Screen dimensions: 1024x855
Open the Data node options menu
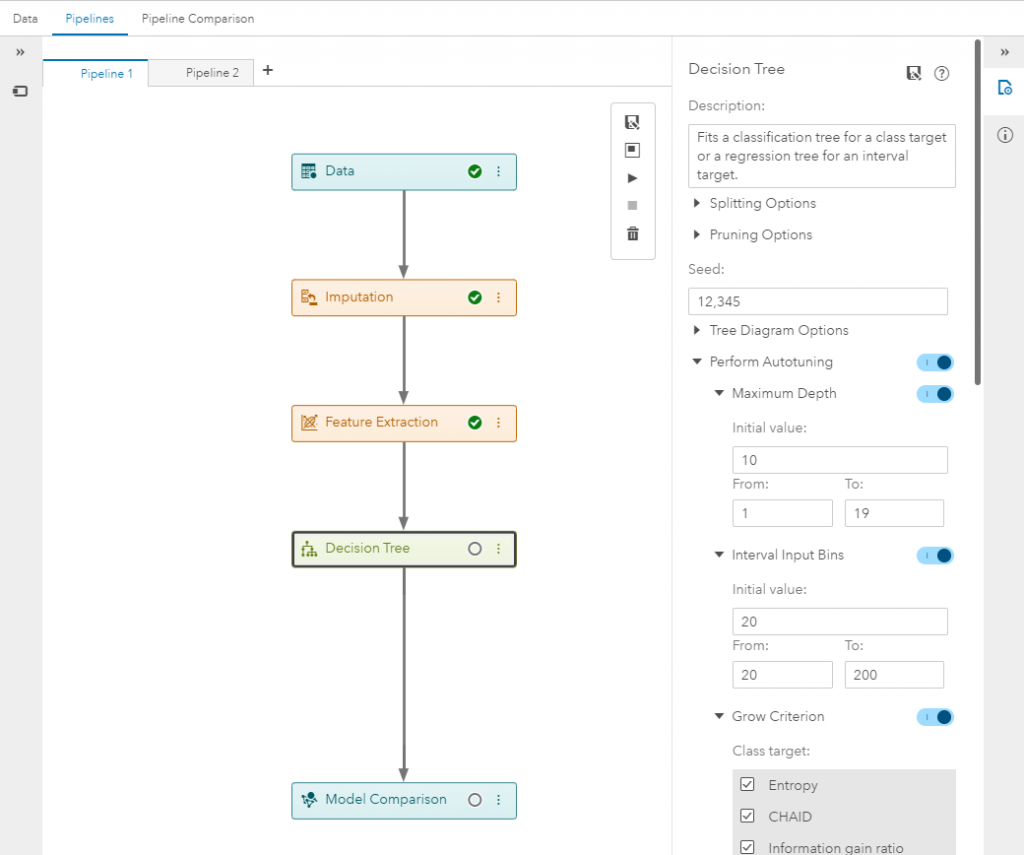498,171
